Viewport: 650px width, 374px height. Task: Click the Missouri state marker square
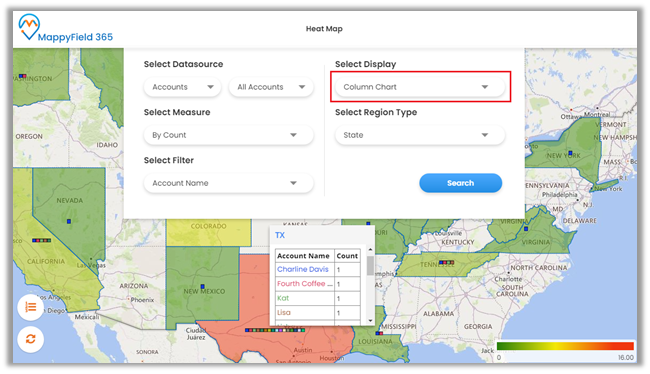pyautogui.click(x=368, y=223)
